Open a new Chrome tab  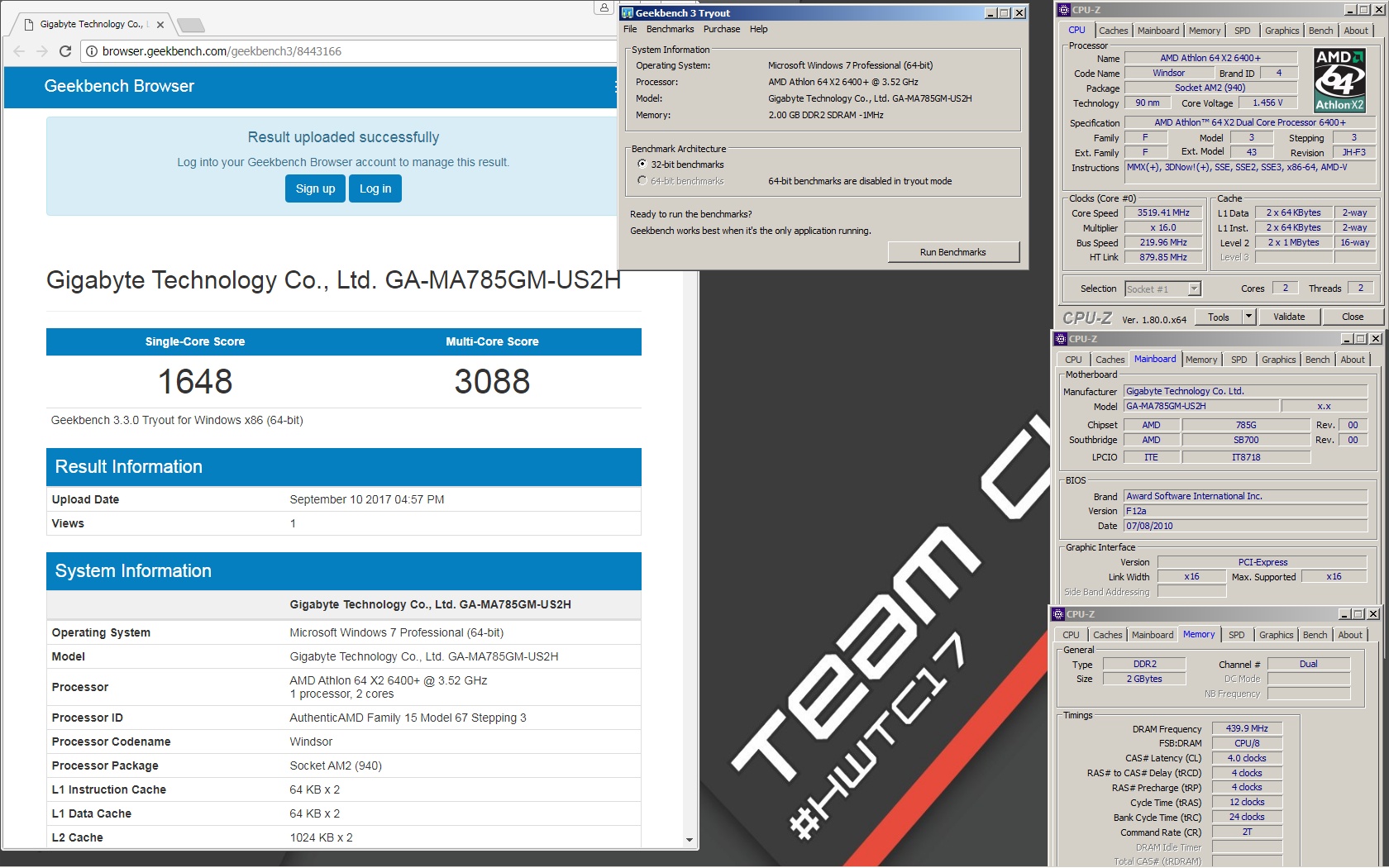click(190, 25)
